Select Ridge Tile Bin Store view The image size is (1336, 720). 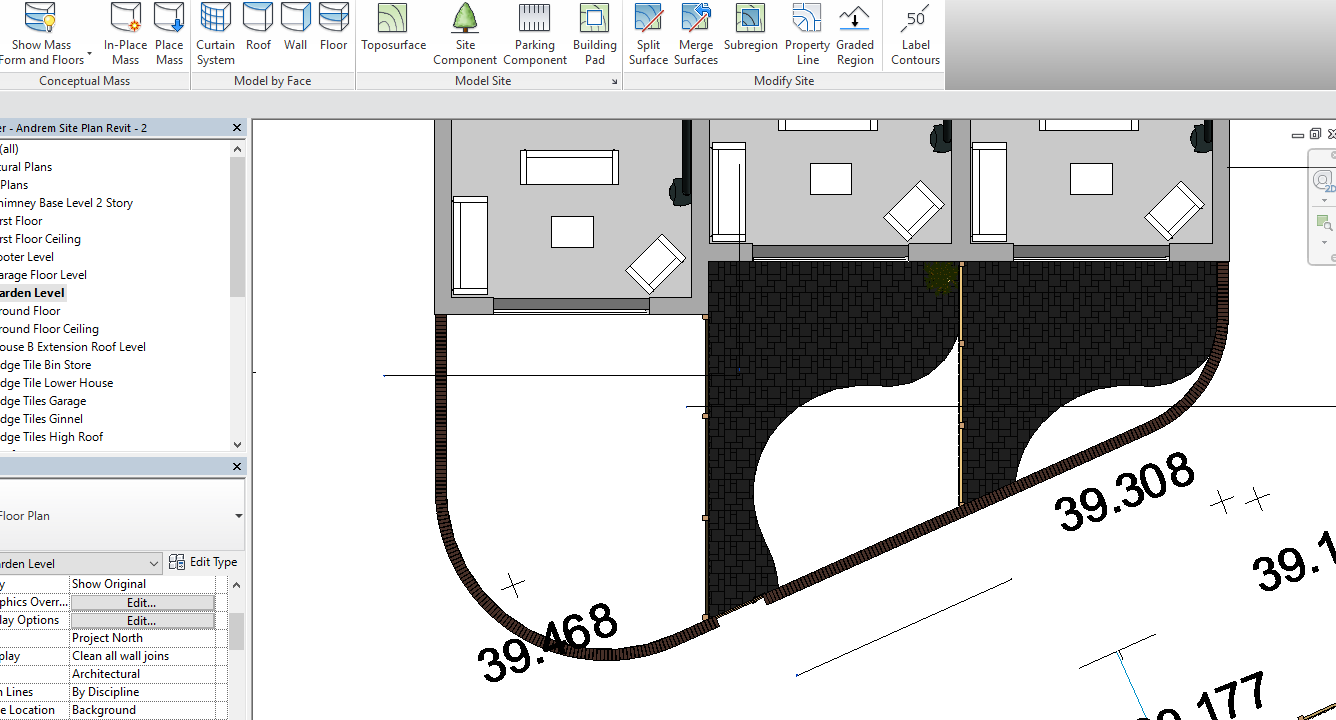point(45,365)
